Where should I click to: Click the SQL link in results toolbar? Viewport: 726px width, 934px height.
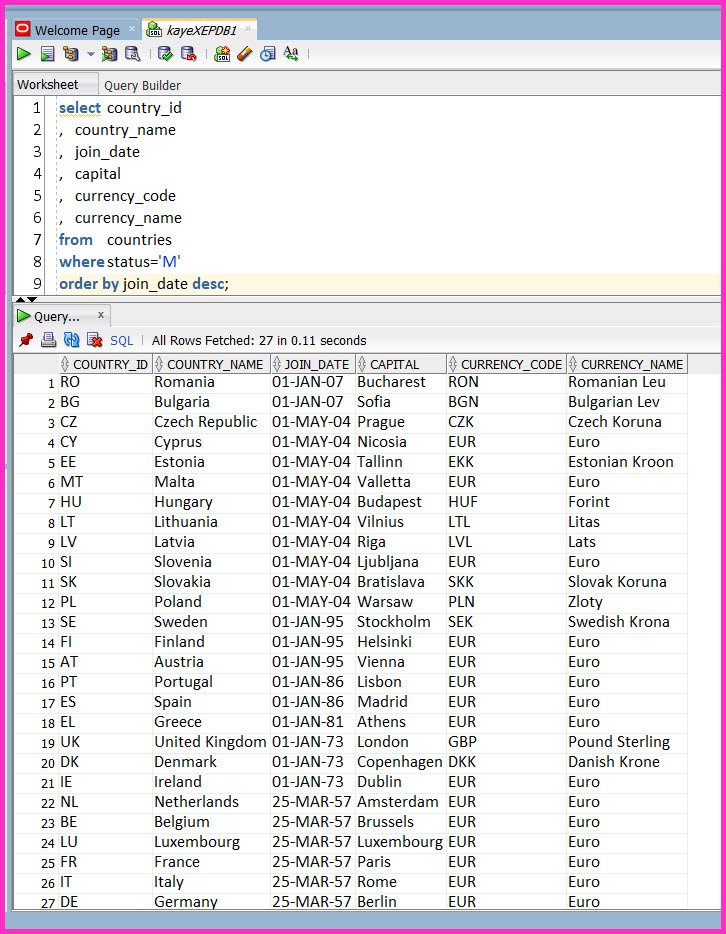(121, 341)
